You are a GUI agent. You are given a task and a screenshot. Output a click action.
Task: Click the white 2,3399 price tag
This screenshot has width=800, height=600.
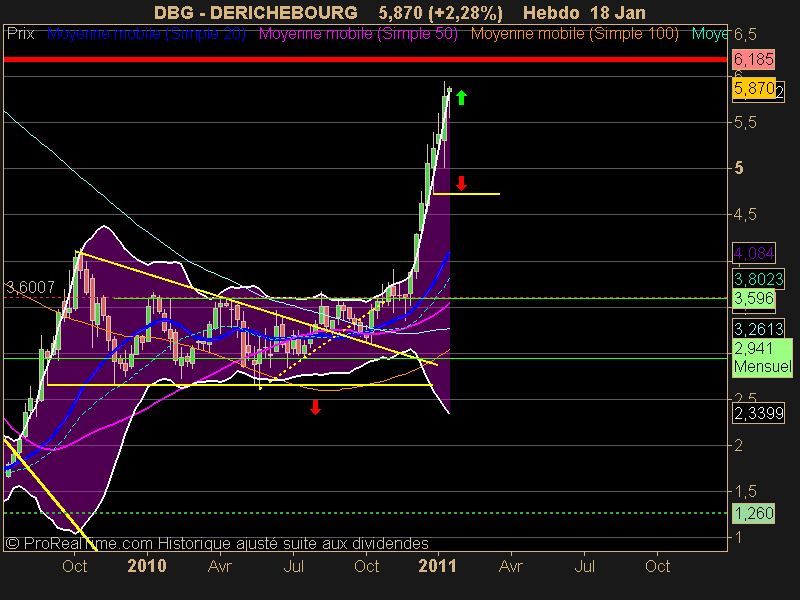coord(758,413)
